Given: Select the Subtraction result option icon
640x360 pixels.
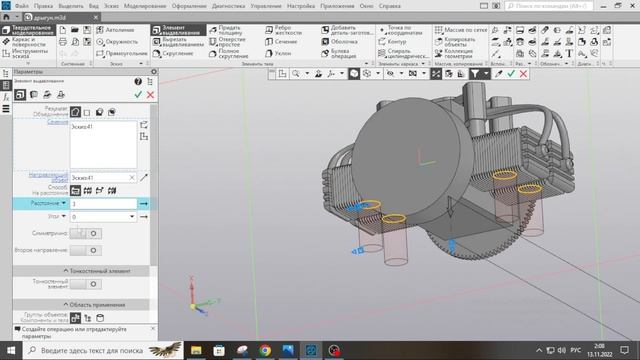Looking at the screenshot, I should [99, 112].
